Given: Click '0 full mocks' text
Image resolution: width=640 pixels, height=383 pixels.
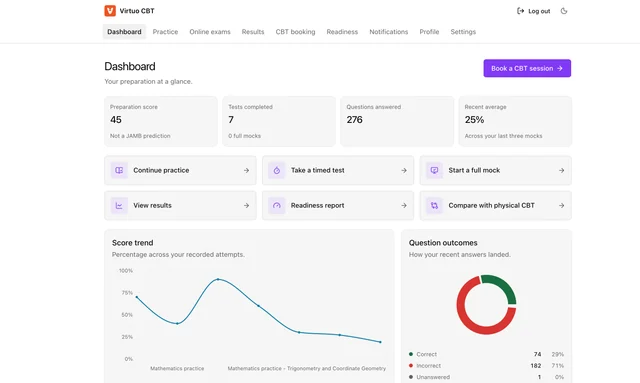Looking at the screenshot, I should (244, 136).
